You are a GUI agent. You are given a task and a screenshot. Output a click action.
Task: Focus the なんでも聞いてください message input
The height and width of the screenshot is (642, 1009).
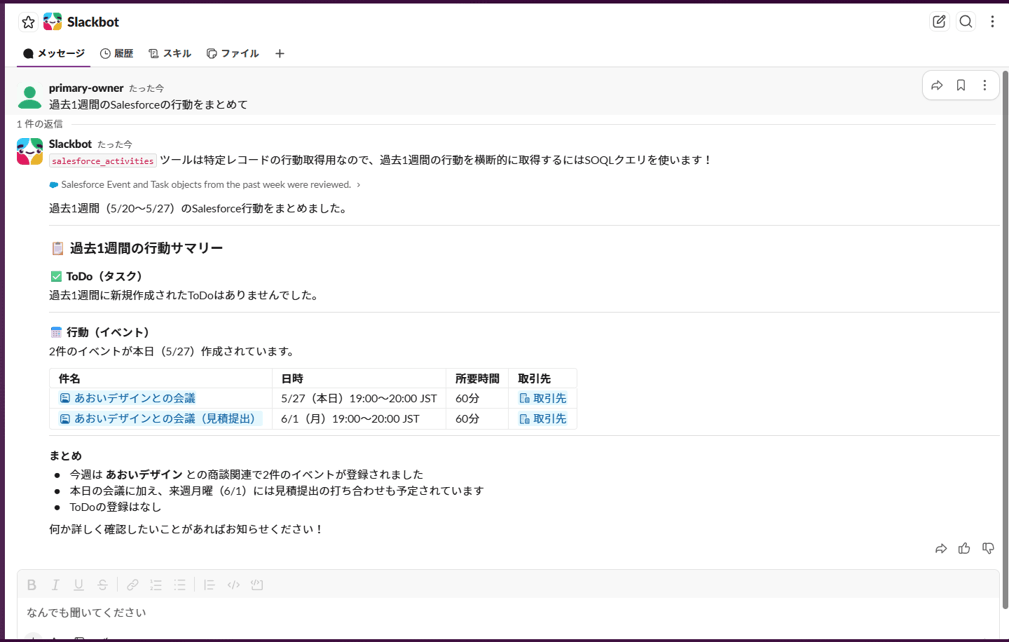(508, 612)
